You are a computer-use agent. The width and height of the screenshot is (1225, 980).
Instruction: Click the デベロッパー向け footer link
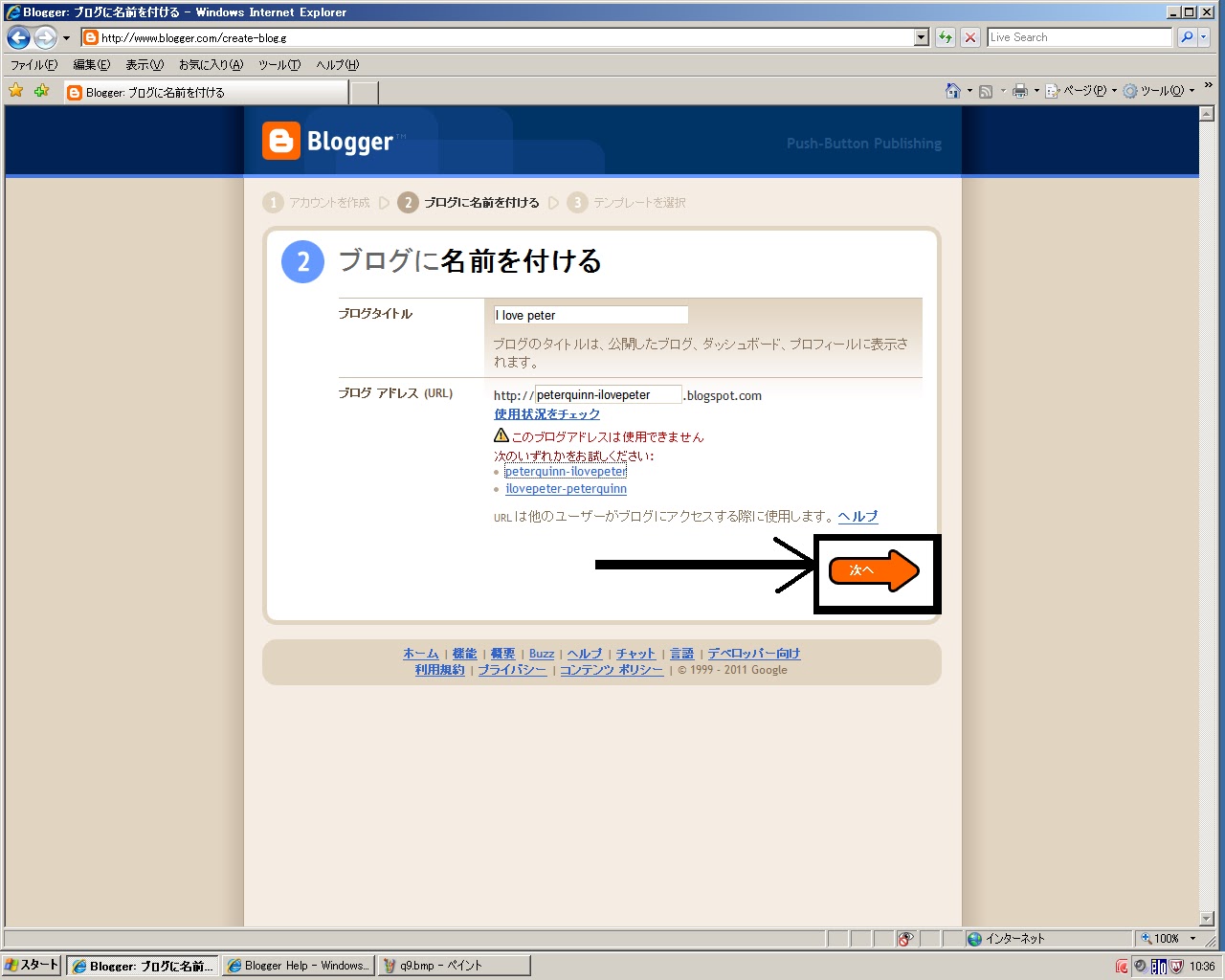tap(754, 654)
